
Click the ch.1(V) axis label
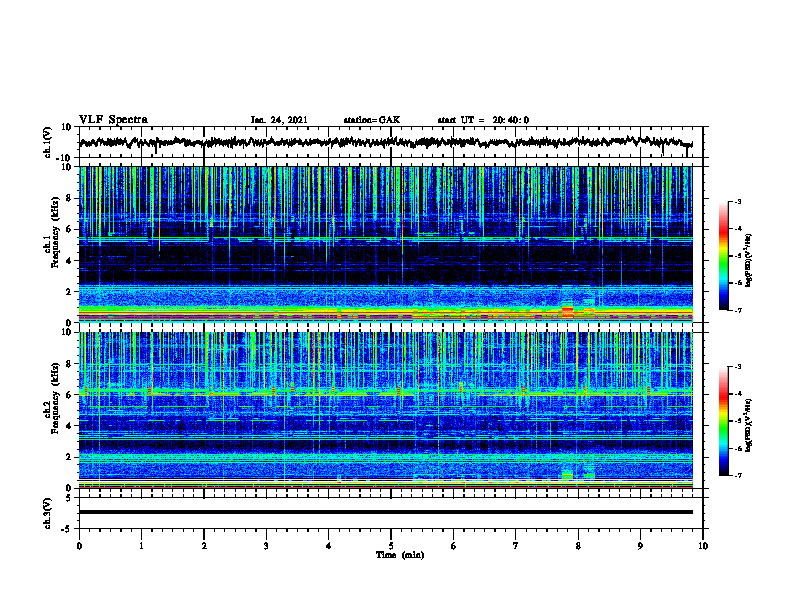[x=48, y=142]
